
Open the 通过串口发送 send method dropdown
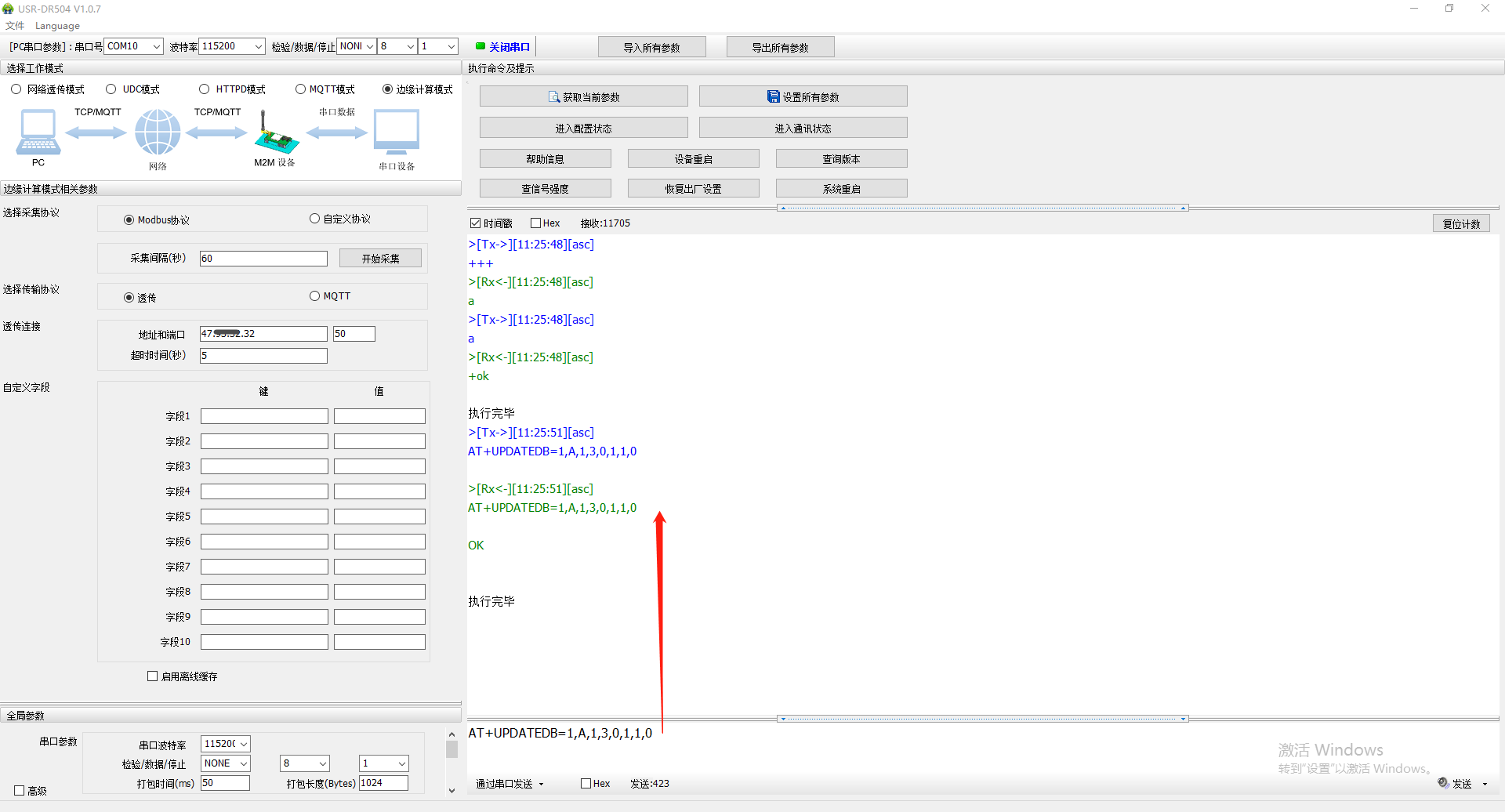click(510, 784)
